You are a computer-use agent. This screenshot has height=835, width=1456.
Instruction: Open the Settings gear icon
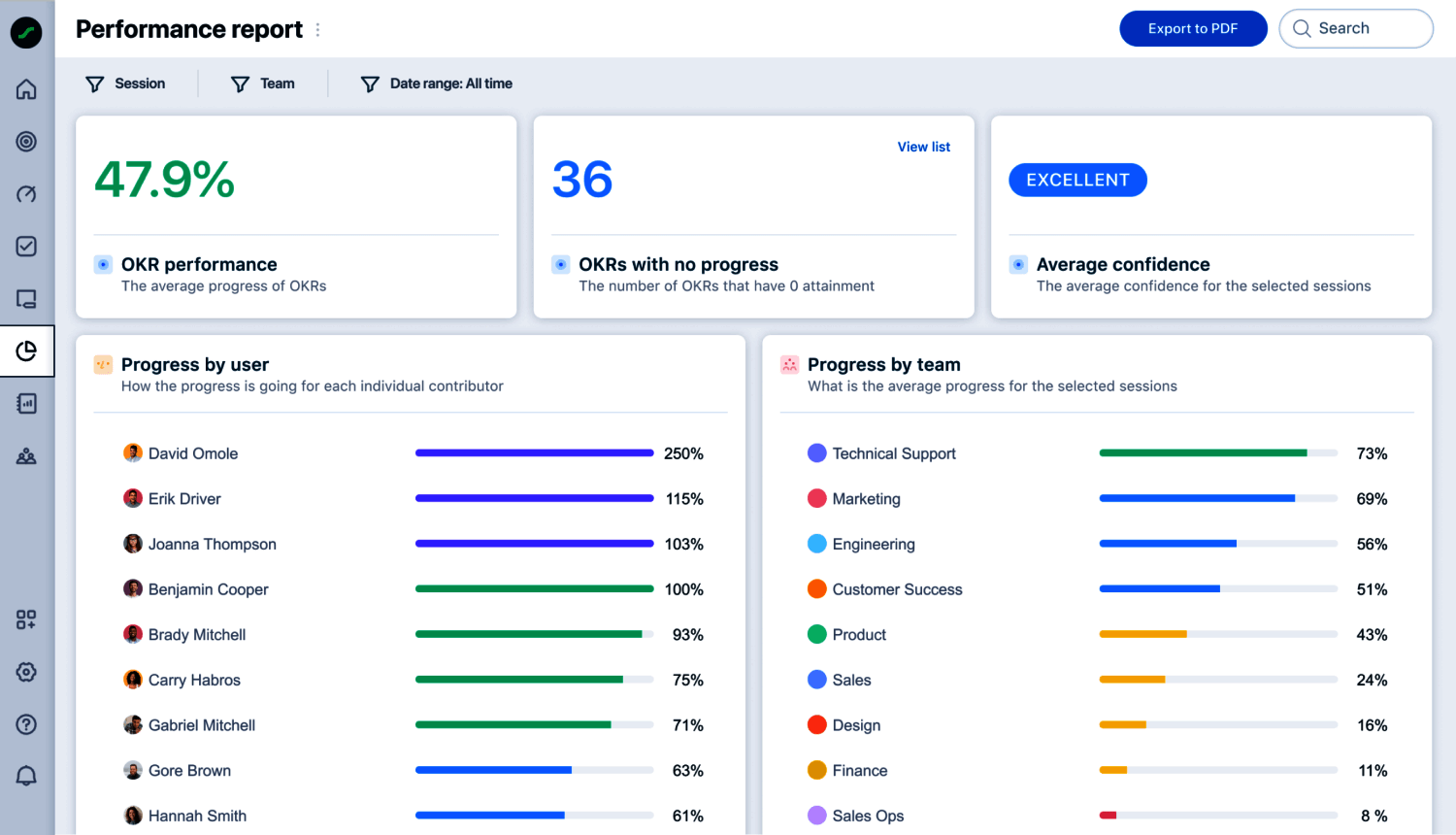coord(26,671)
